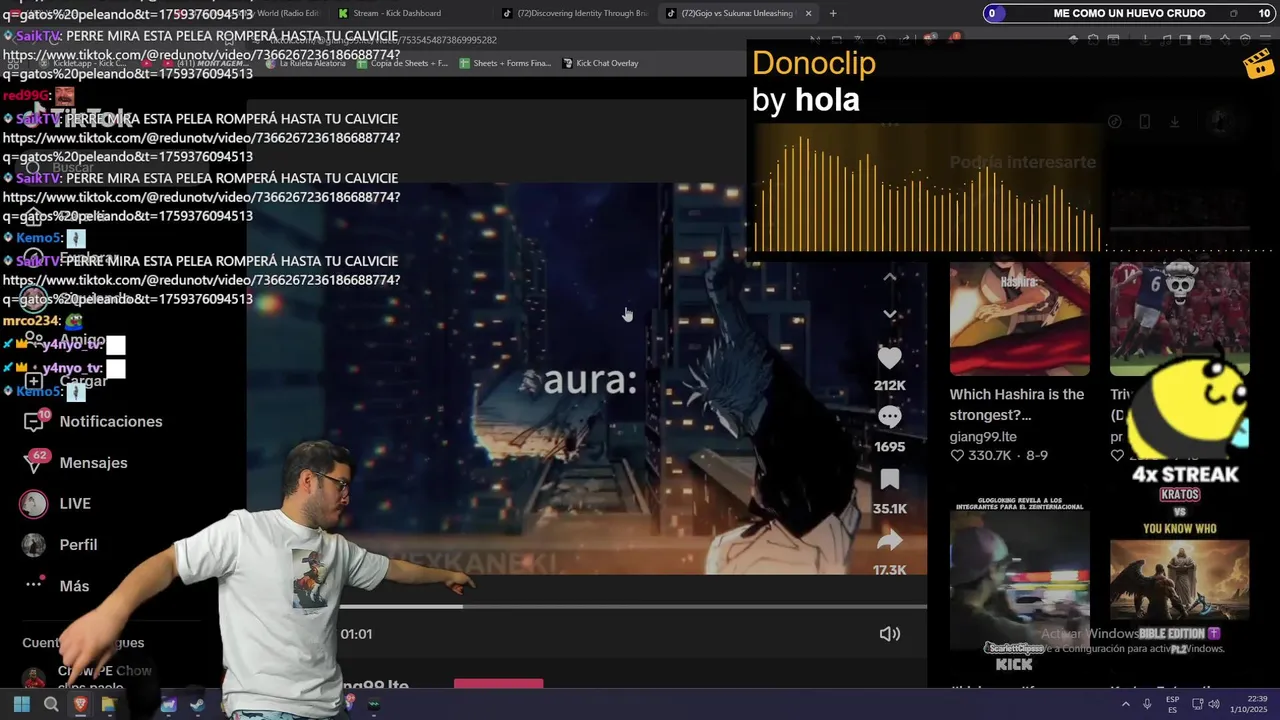
Task: Click the Brave browser taskbar icon
Action: [x=80, y=704]
